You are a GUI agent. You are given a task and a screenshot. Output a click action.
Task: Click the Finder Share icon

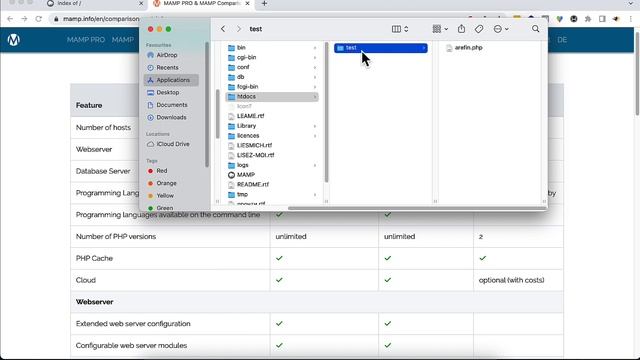point(461,29)
